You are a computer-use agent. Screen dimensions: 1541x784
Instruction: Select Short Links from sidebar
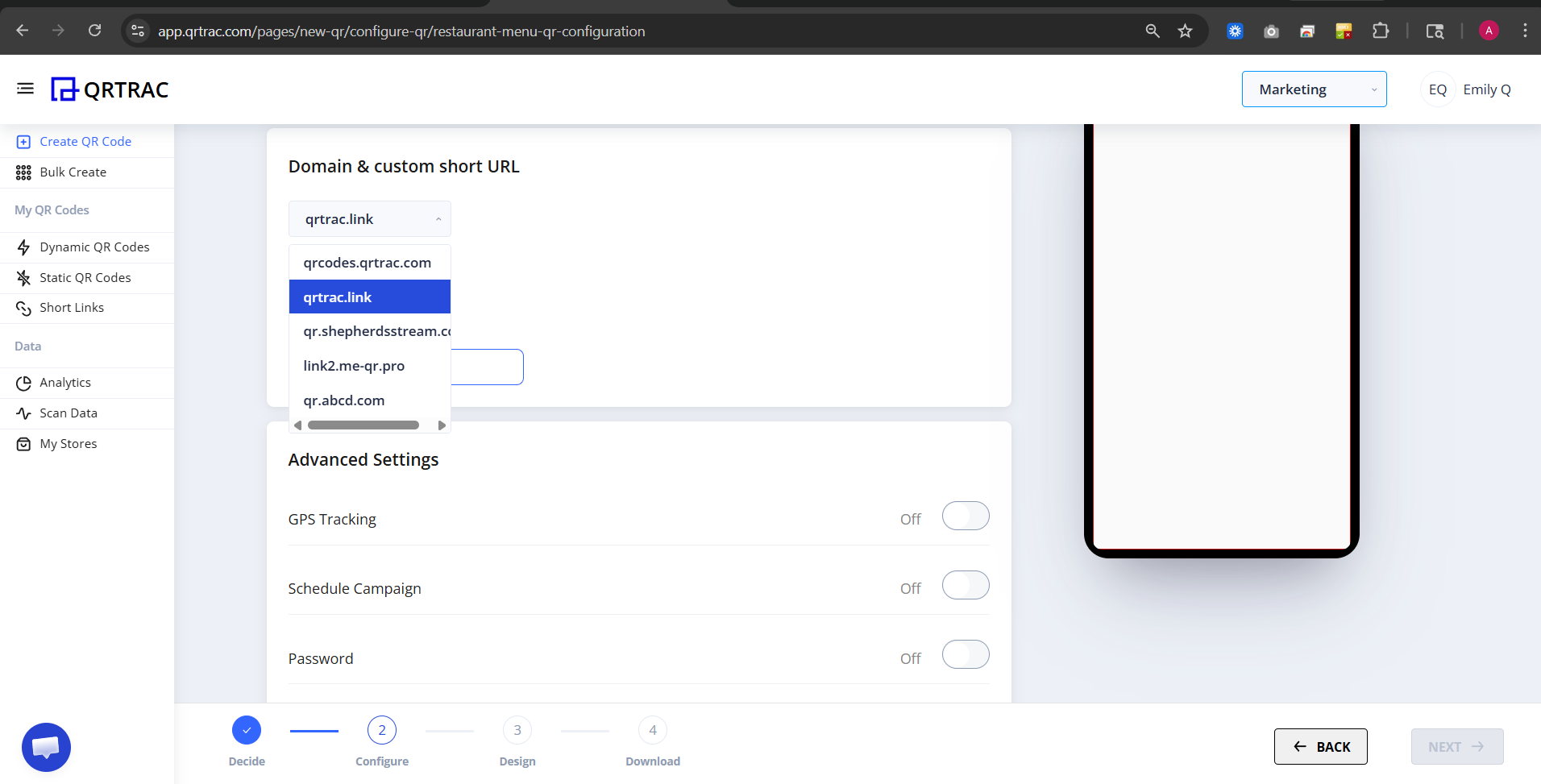[72, 307]
